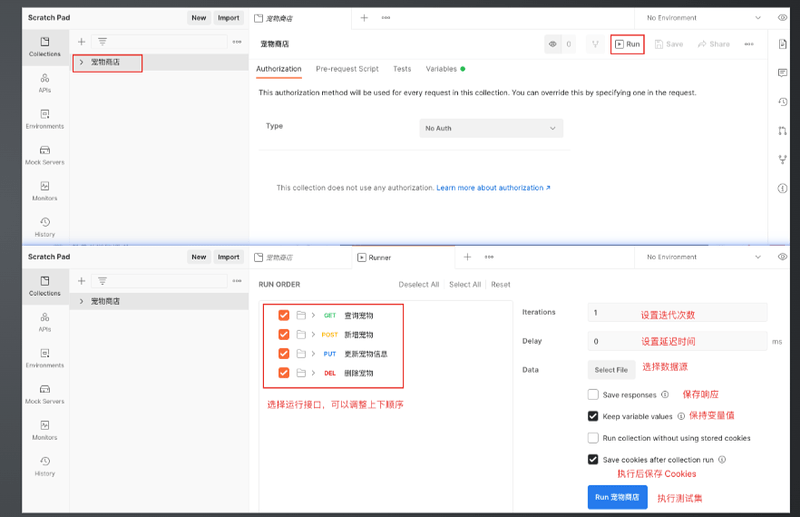Expand the collection row in lower window
800x517 pixels.
pyautogui.click(x=81, y=301)
